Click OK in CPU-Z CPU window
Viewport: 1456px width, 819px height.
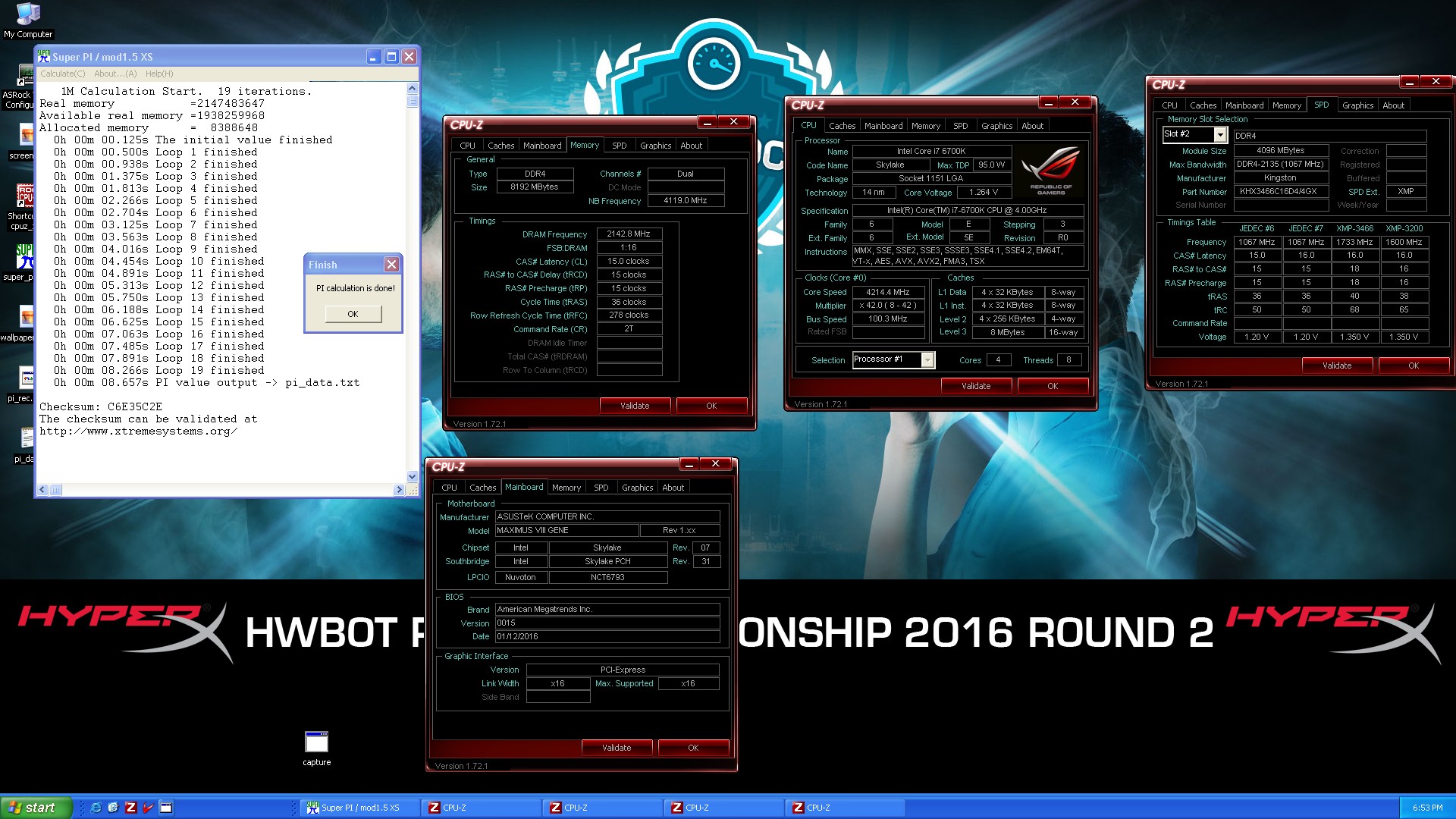(x=1053, y=386)
